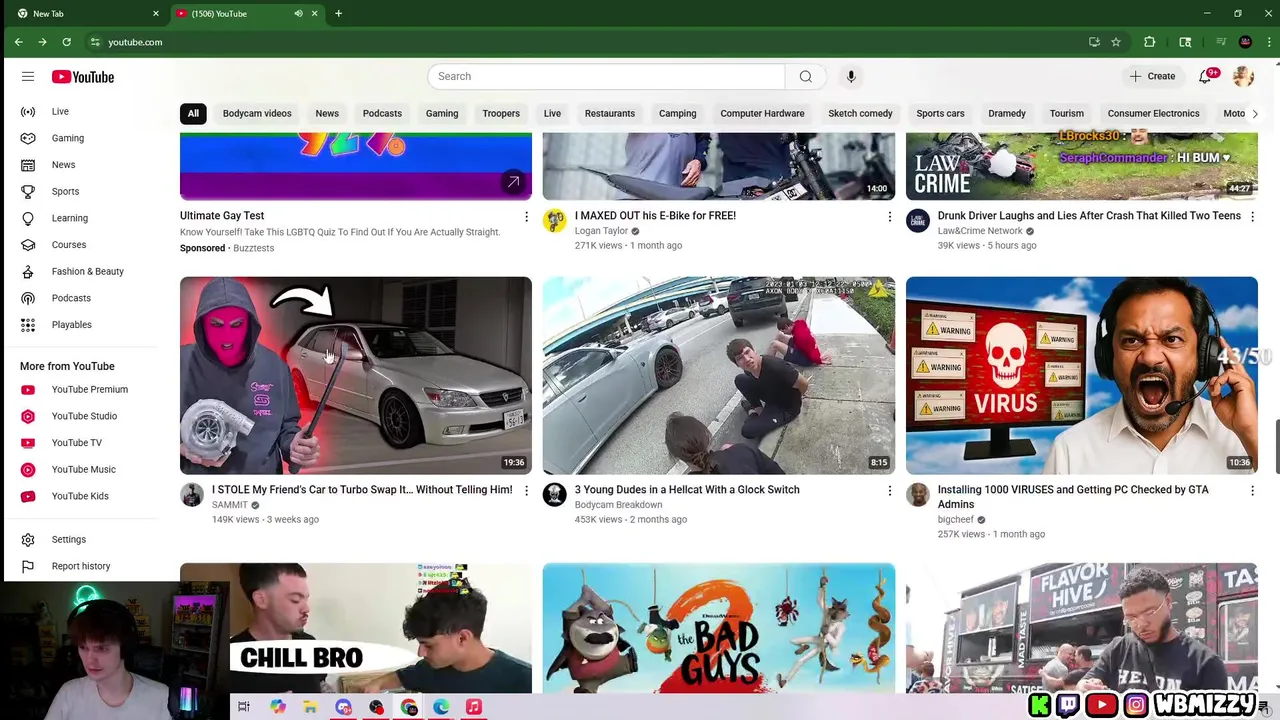Select the Consumer Electronics chip
Viewport: 1280px width, 720px height.
point(1153,113)
